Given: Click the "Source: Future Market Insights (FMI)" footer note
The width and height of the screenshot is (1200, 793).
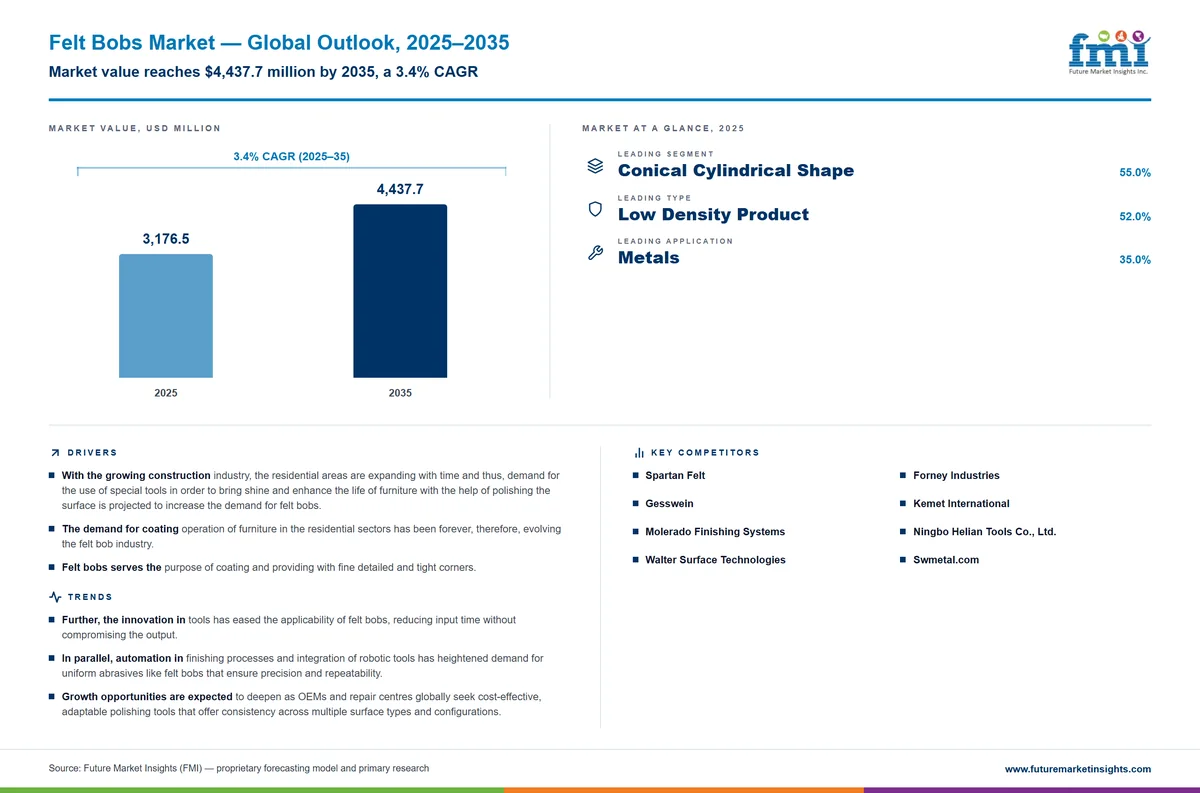Looking at the screenshot, I should (239, 769).
